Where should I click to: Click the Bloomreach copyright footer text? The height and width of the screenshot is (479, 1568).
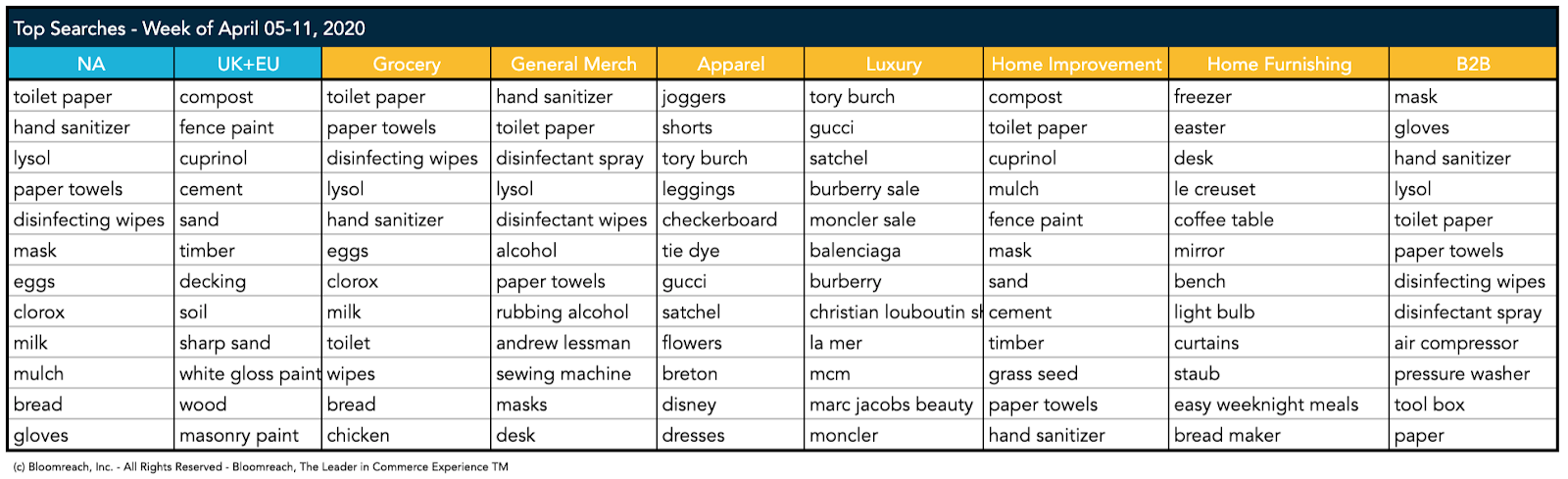click(x=261, y=467)
